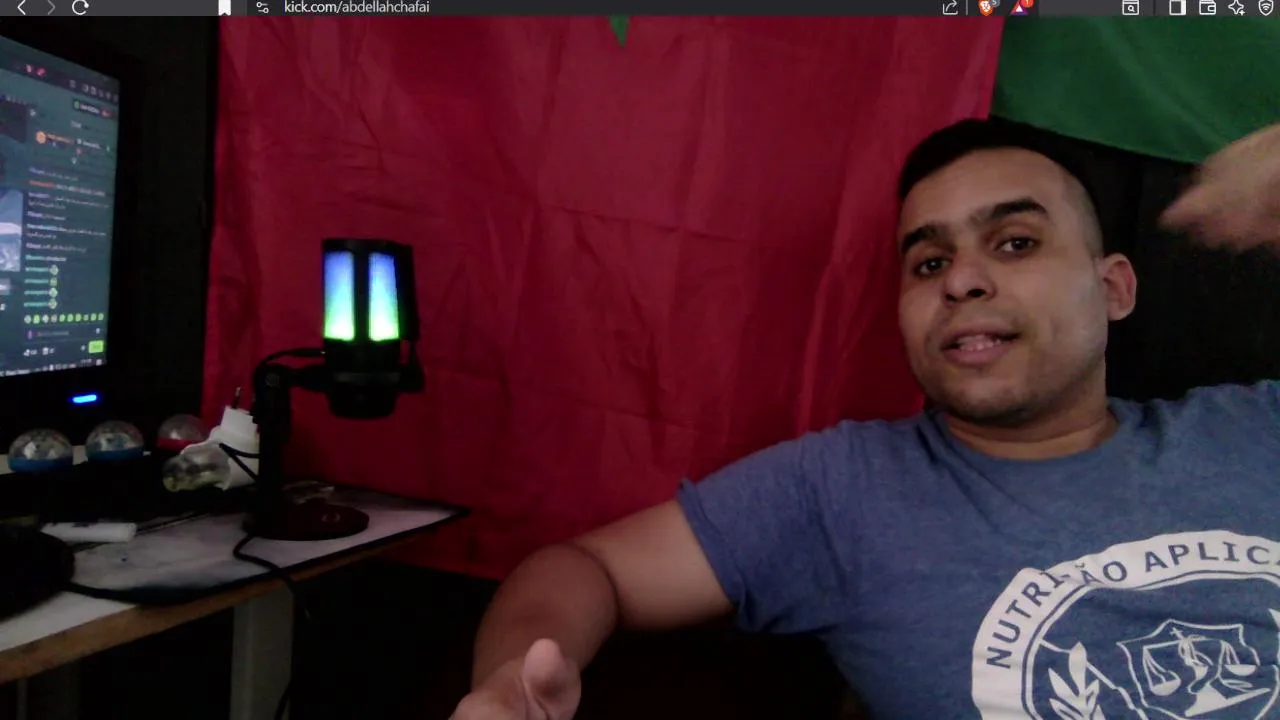
Task: Reload the Kick page
Action: (81, 7)
